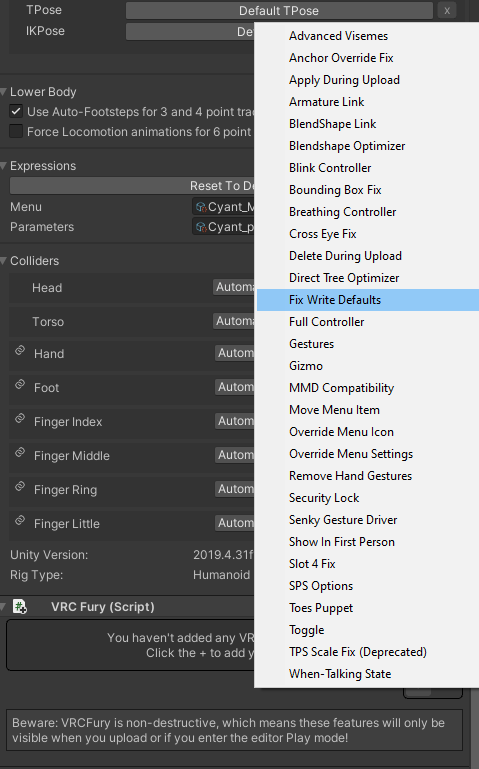The width and height of the screenshot is (479, 769).
Task: Click link icon beside Hand collider
Action: coord(20,351)
